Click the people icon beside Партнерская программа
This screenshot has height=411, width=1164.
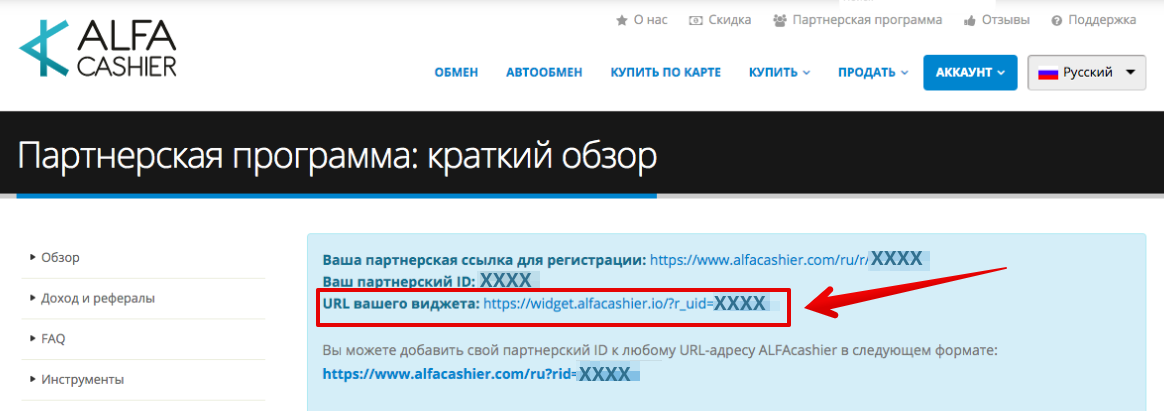pyautogui.click(x=779, y=20)
